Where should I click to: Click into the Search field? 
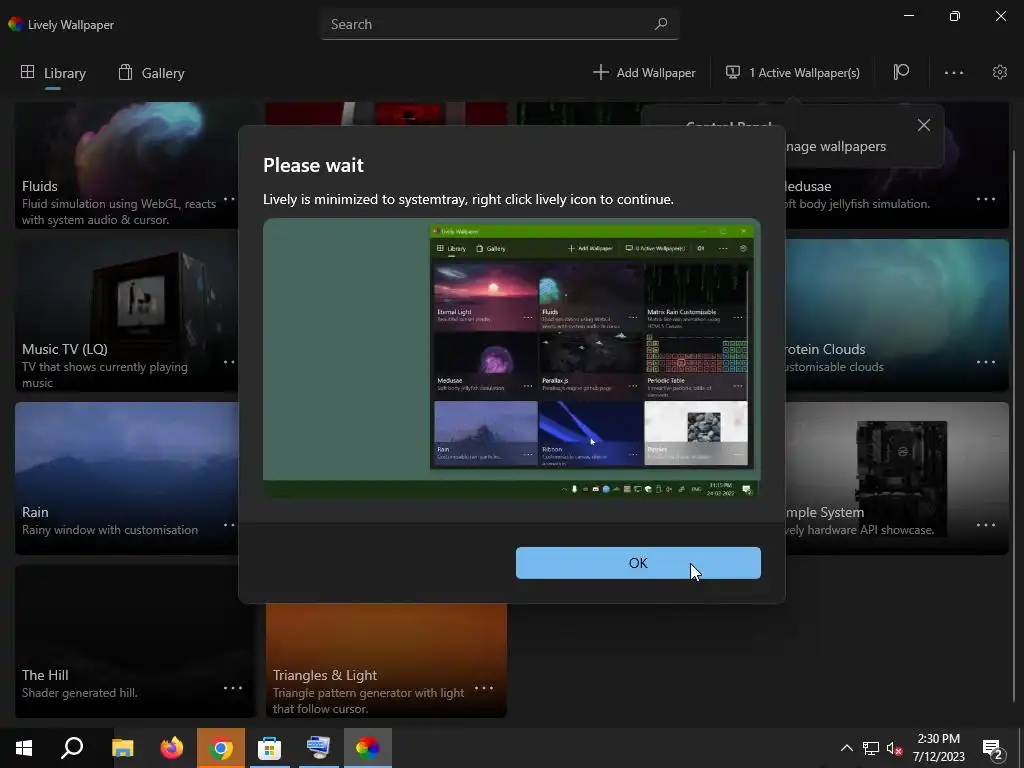pyautogui.click(x=500, y=24)
